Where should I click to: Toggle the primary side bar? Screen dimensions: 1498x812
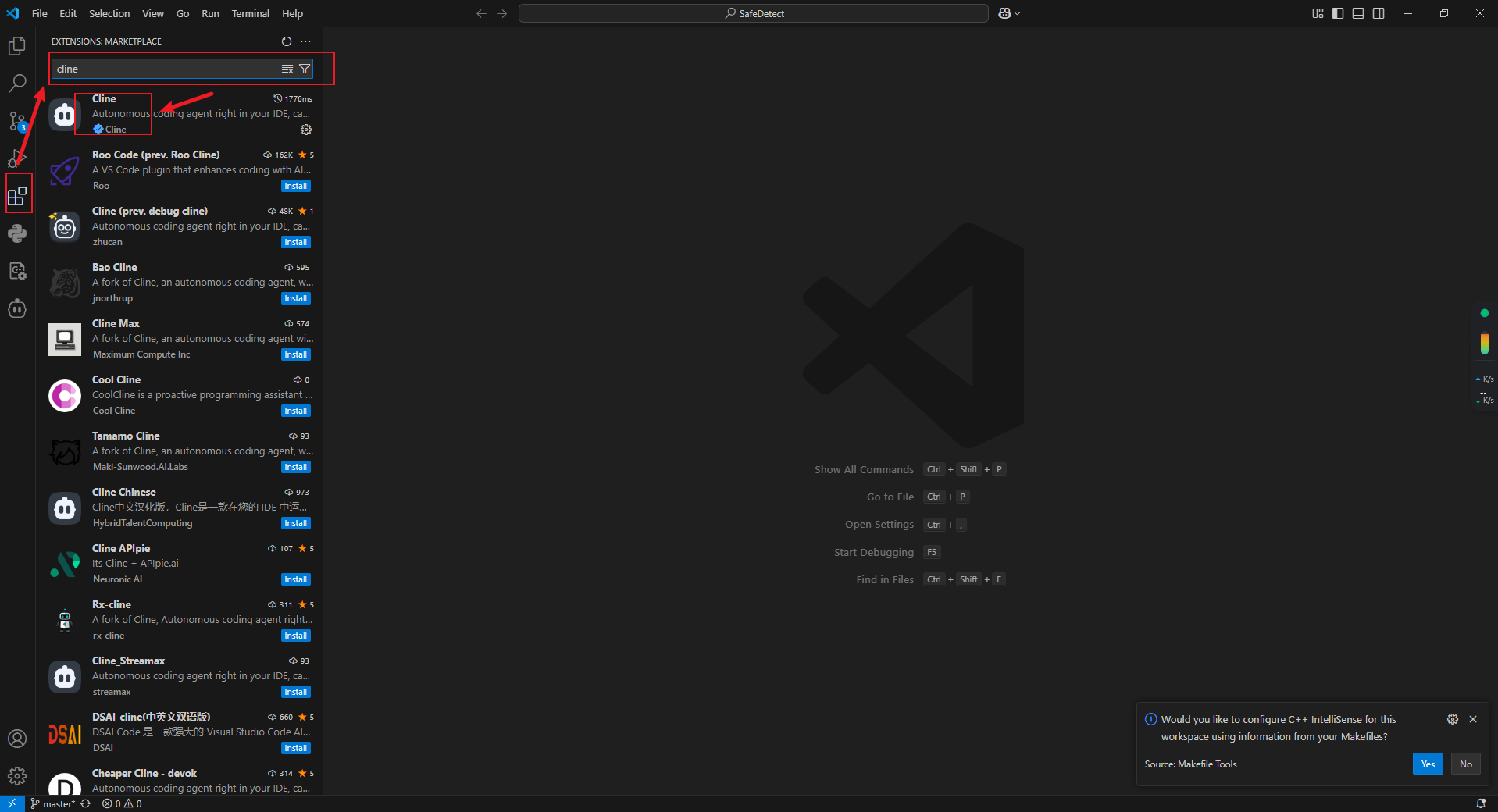(1338, 13)
